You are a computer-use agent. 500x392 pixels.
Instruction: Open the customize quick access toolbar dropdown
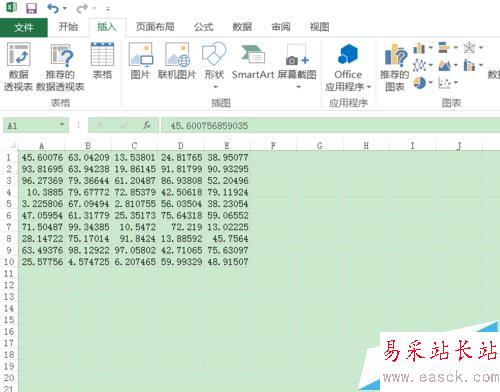click(108, 9)
